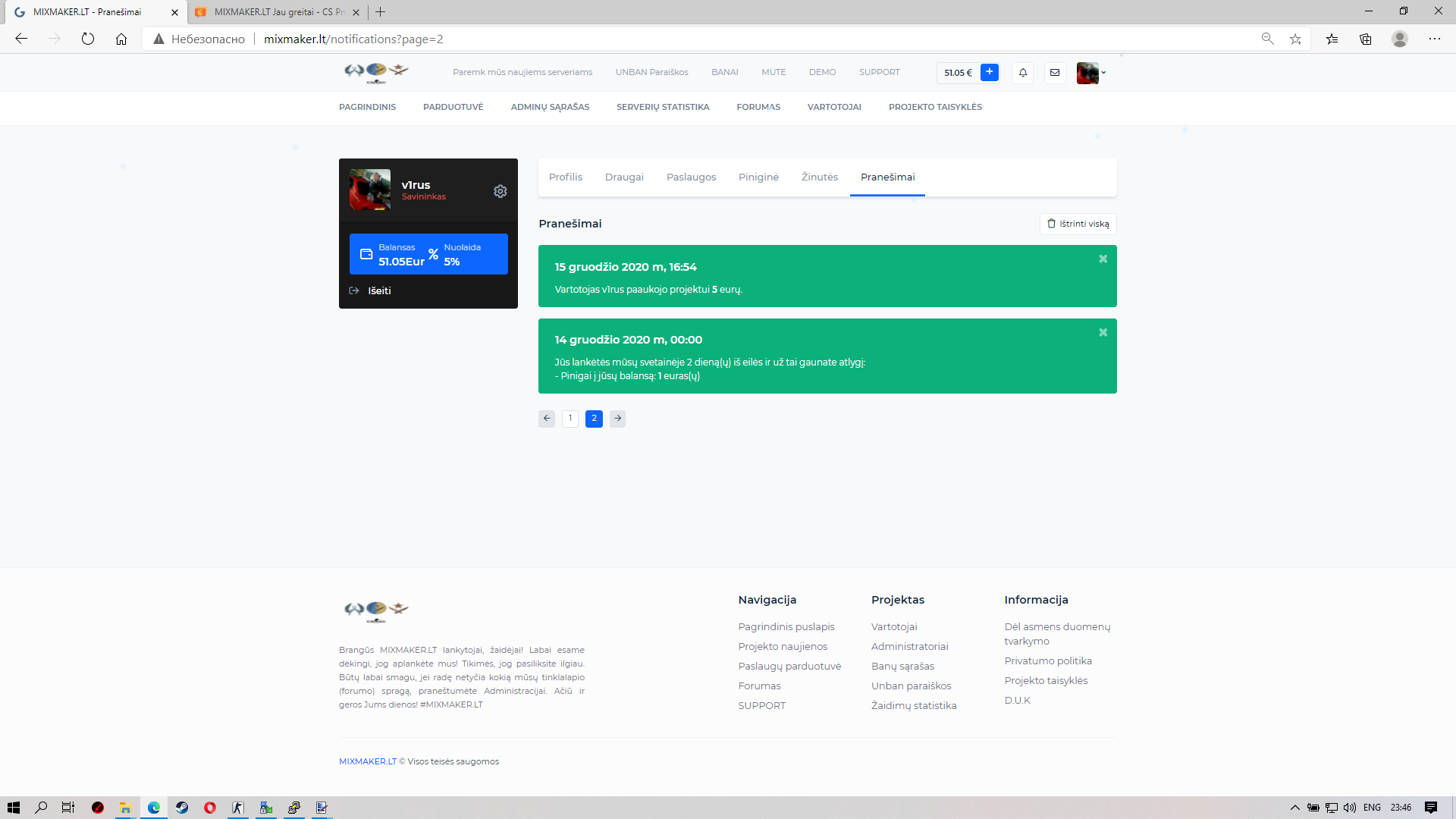Close the MIXMAKER.LT Jau greitai tab
This screenshot has width=1456, height=819.
click(356, 12)
